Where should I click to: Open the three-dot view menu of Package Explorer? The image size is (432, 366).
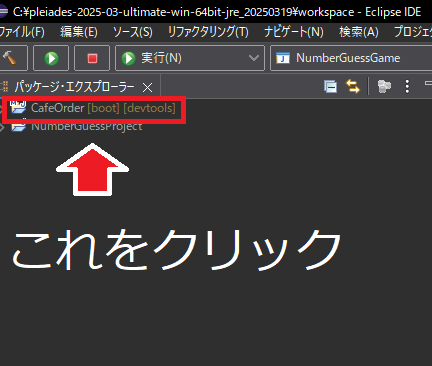[x=407, y=86]
